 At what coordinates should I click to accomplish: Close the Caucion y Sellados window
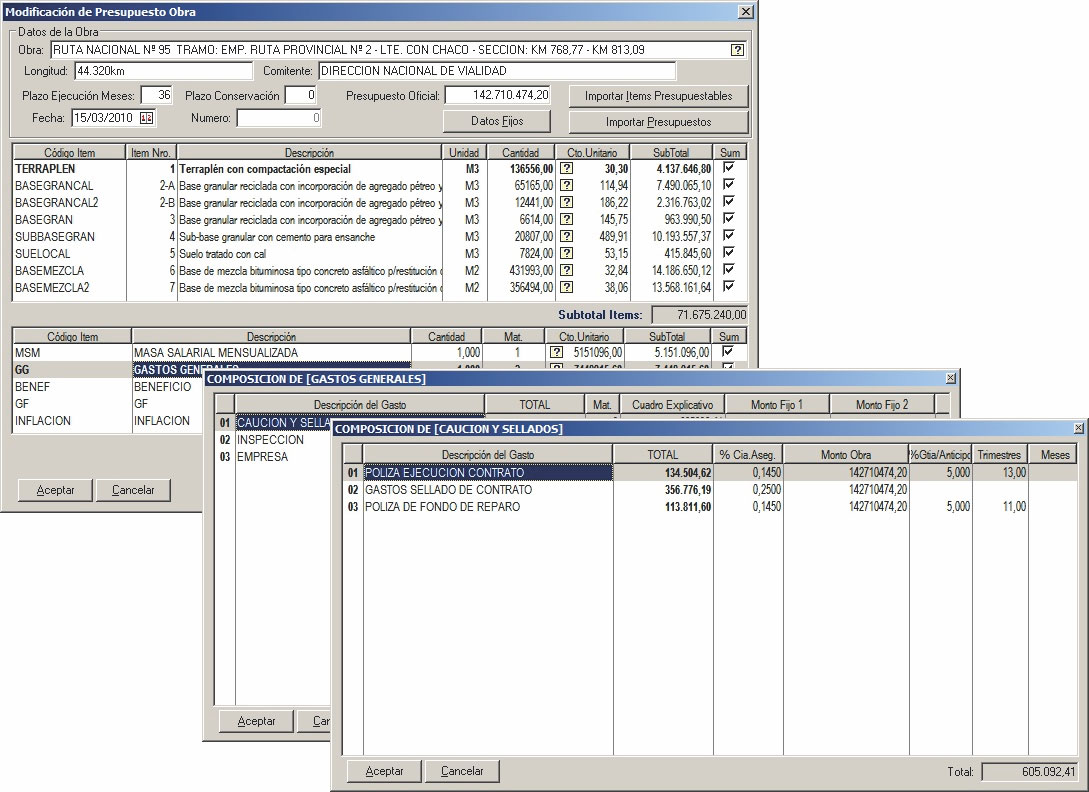click(x=1078, y=428)
